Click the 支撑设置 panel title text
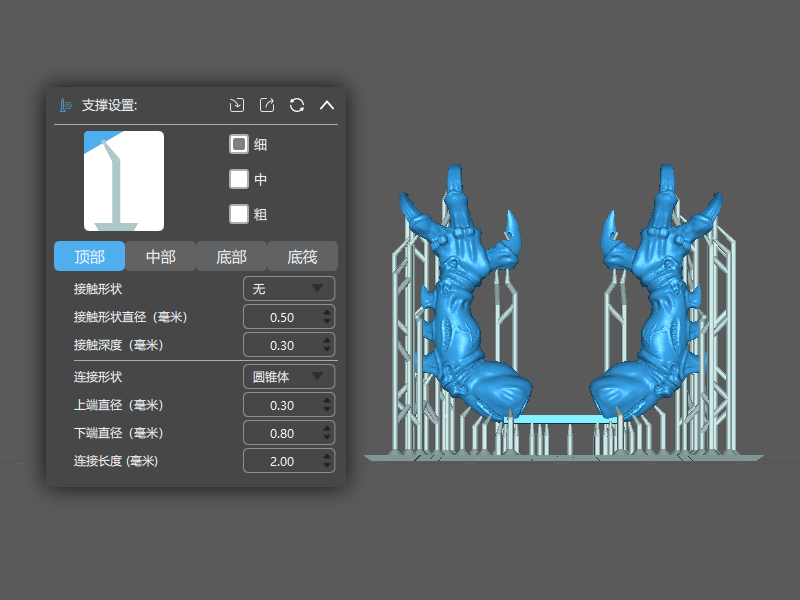This screenshot has height=600, width=800. click(x=109, y=106)
